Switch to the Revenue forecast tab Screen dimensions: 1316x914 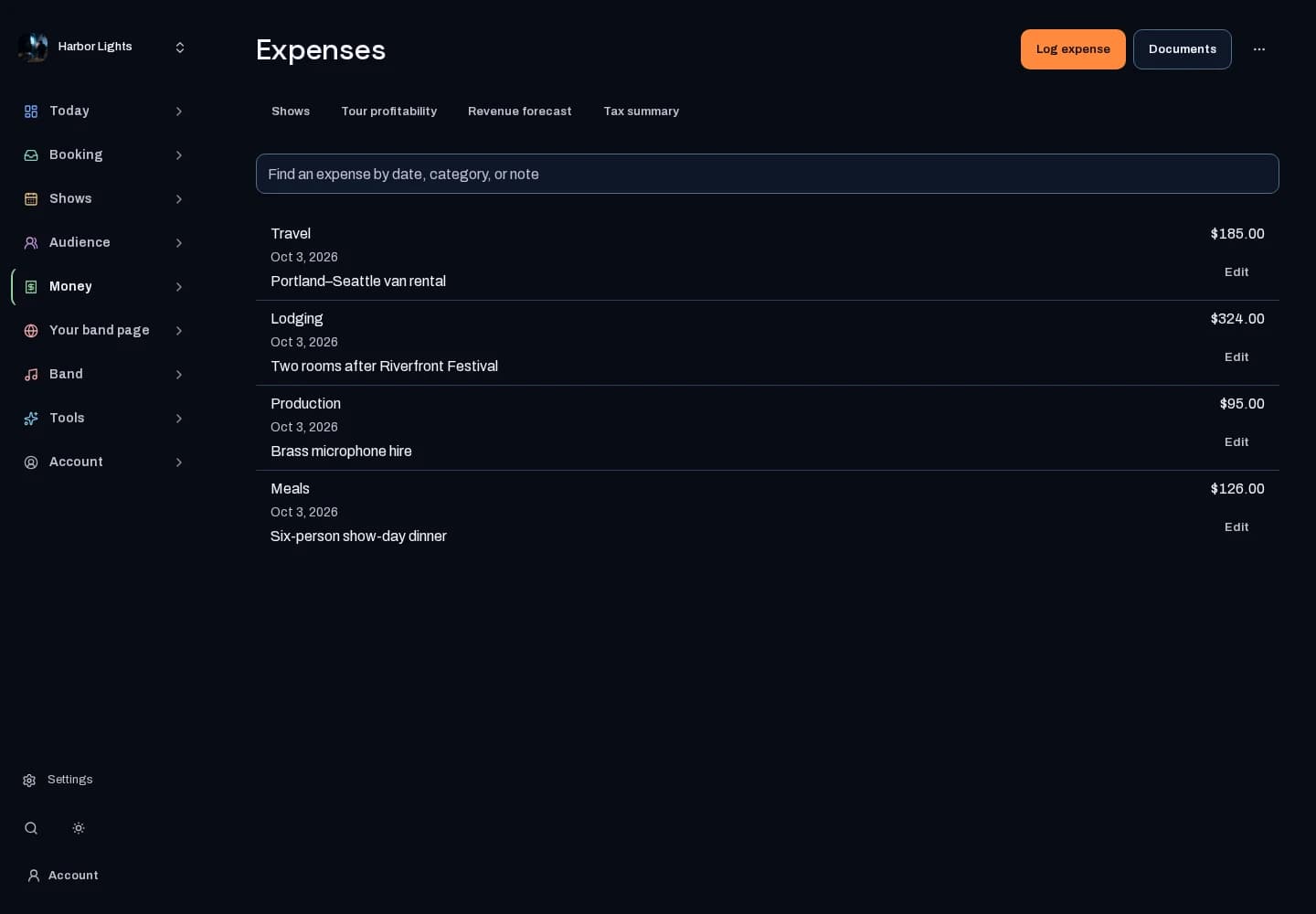520,112
